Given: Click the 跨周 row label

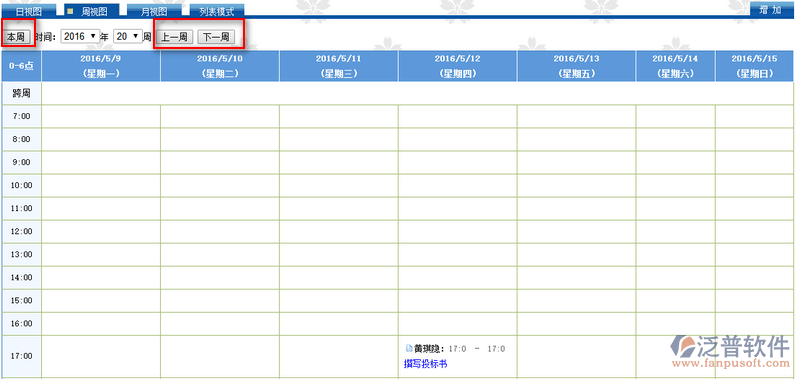Looking at the screenshot, I should pos(21,93).
